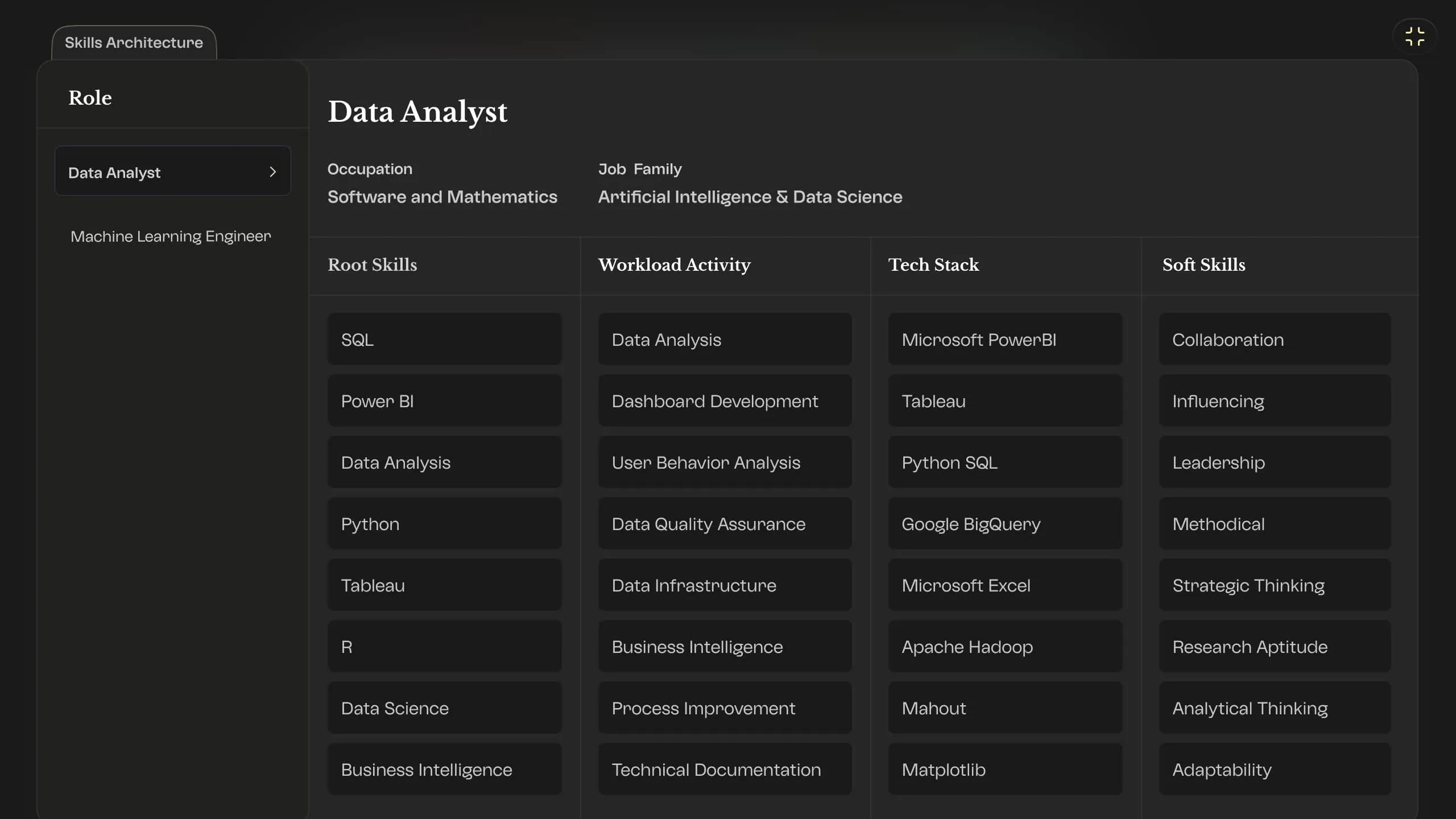Open Data Analysis under Root Skills

pos(444,462)
